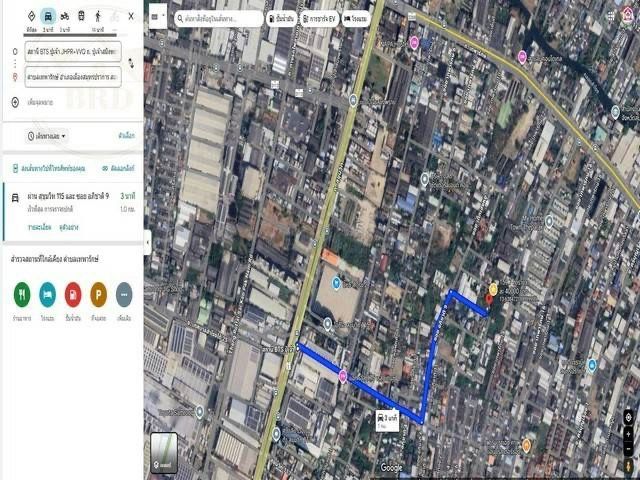Pick the best travel modes diamond icon
This screenshot has height=480, width=640.
coord(31,16)
